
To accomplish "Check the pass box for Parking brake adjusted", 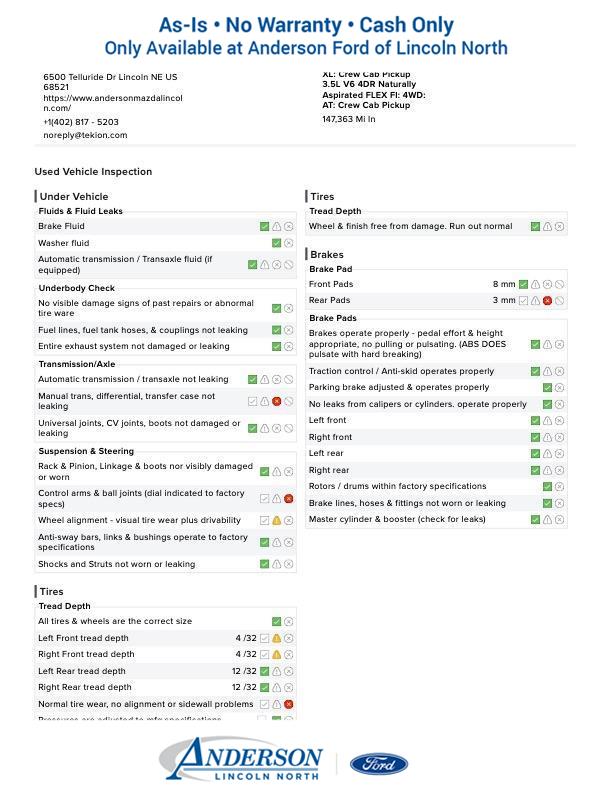I will [547, 388].
